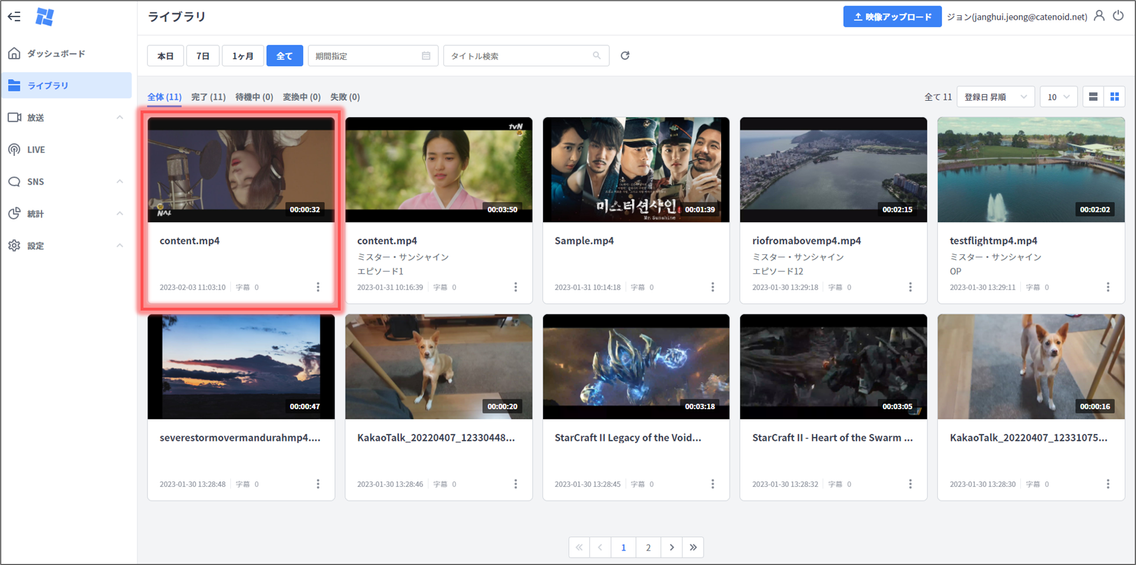Go to page 2 in pagination
This screenshot has height=565, width=1136.
point(648,547)
